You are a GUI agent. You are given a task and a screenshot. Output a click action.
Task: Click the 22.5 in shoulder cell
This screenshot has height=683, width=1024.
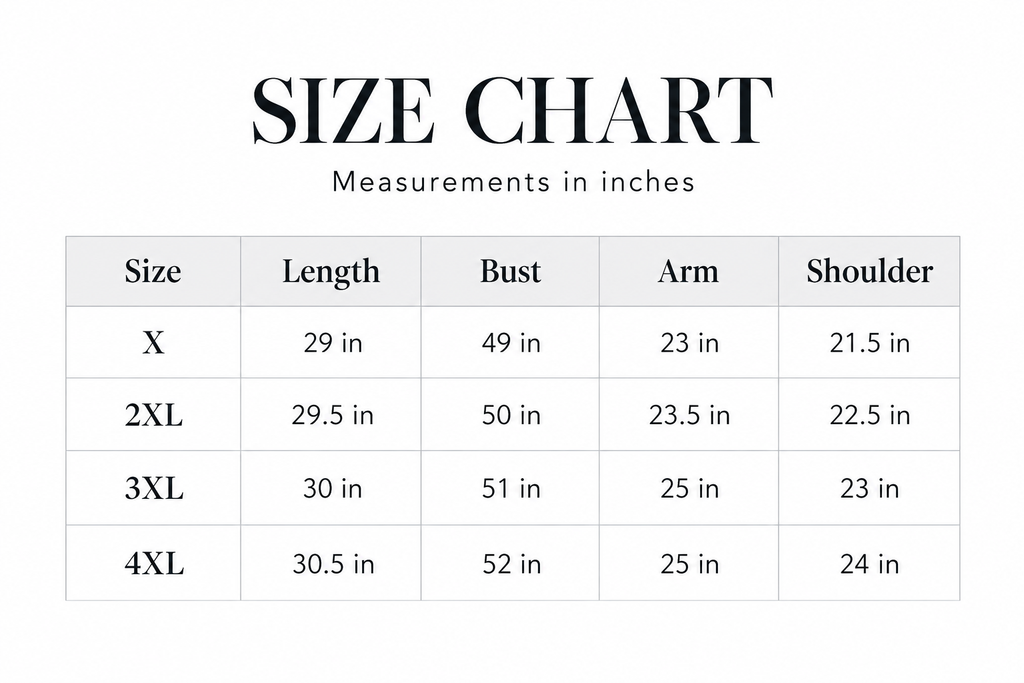tap(869, 415)
